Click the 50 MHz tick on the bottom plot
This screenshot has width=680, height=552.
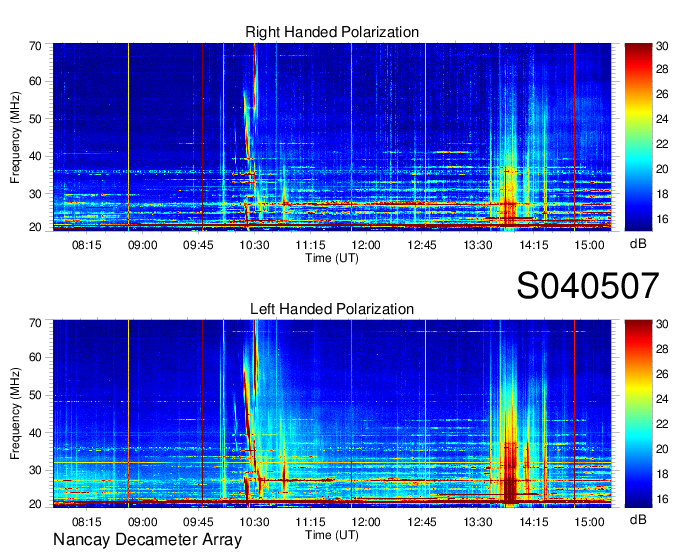pos(35,395)
